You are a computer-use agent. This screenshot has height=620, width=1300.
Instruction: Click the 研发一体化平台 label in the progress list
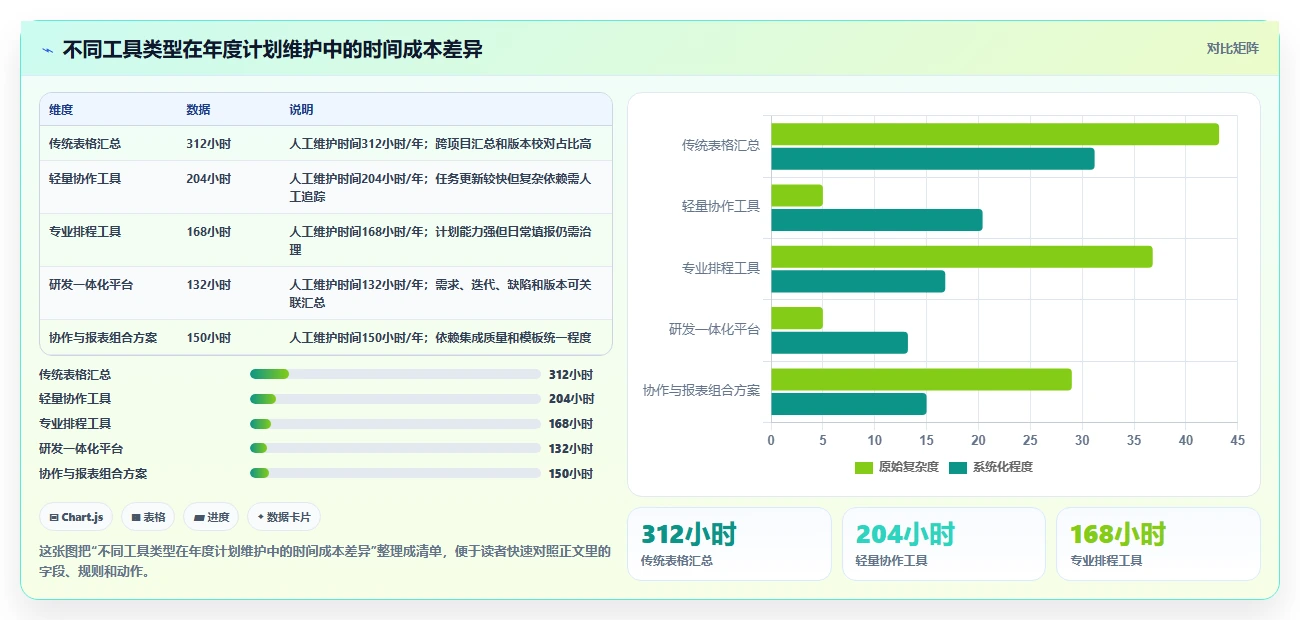coord(81,450)
